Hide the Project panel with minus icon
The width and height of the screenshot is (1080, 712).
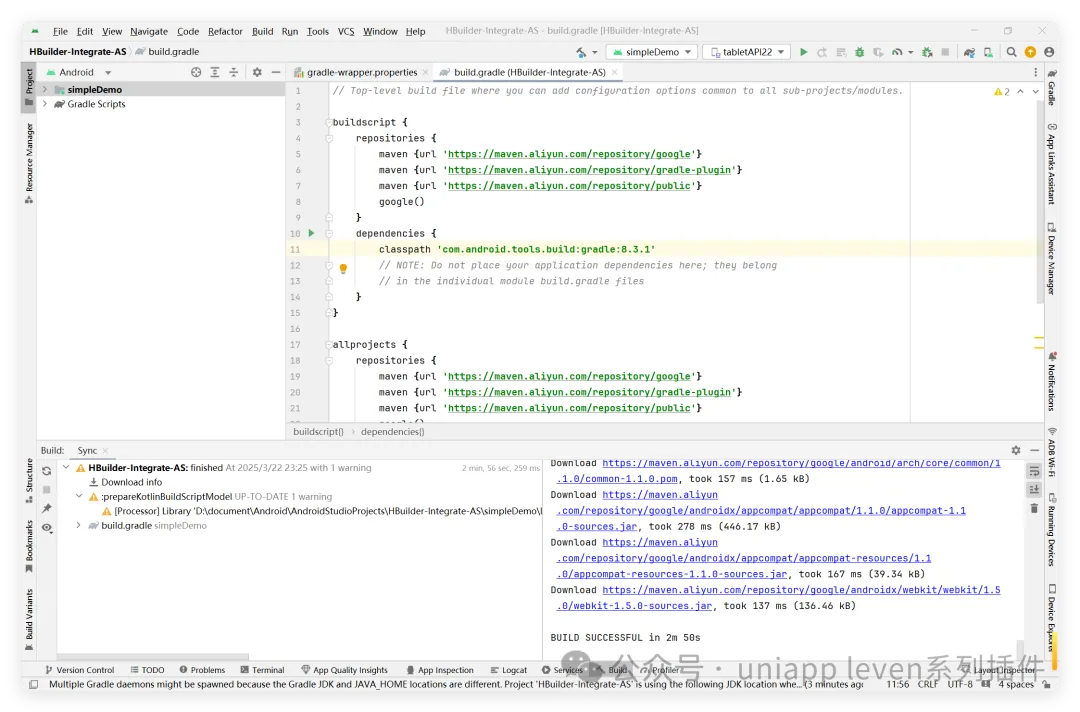(276, 72)
